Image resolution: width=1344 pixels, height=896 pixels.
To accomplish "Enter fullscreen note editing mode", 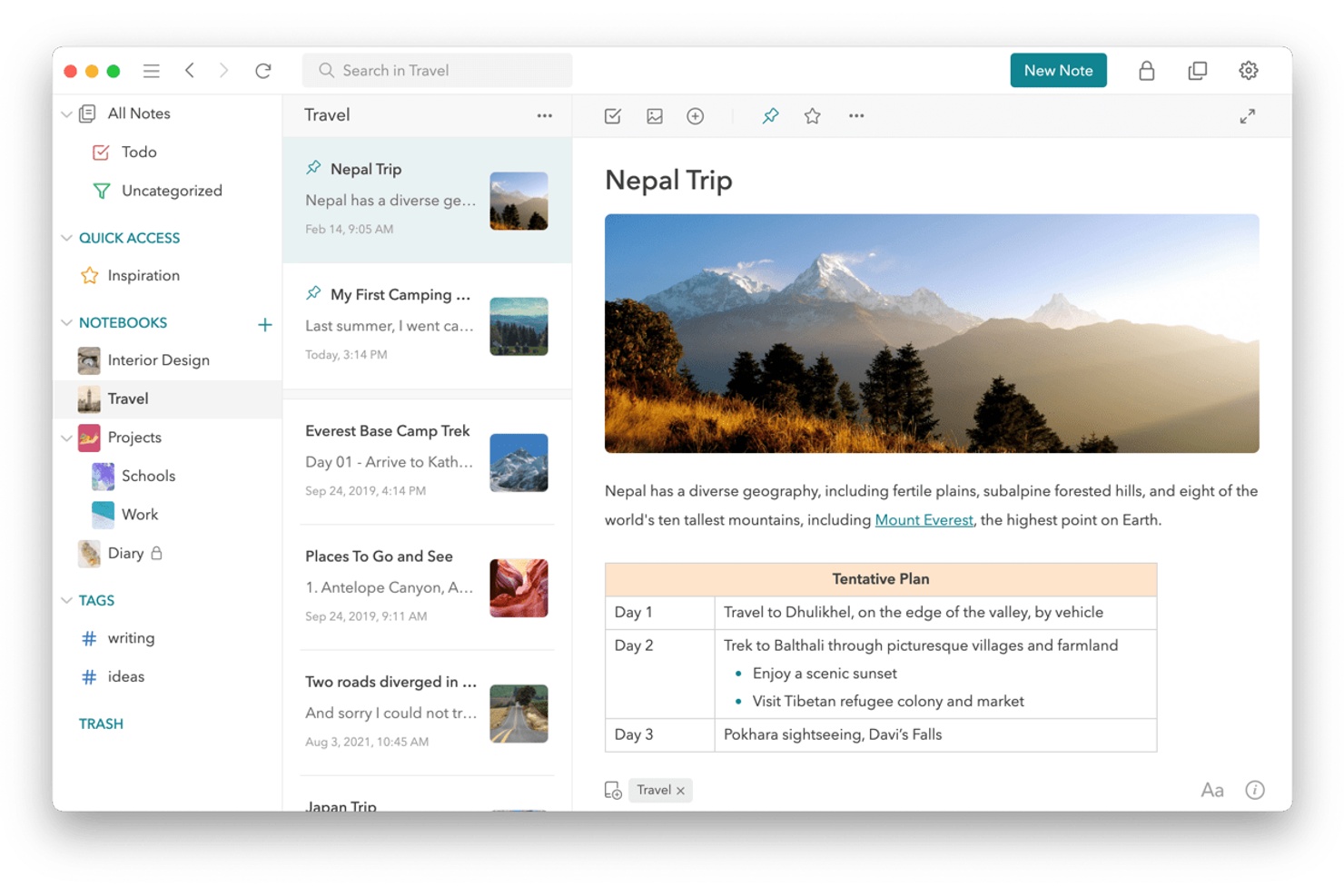I will tap(1248, 116).
